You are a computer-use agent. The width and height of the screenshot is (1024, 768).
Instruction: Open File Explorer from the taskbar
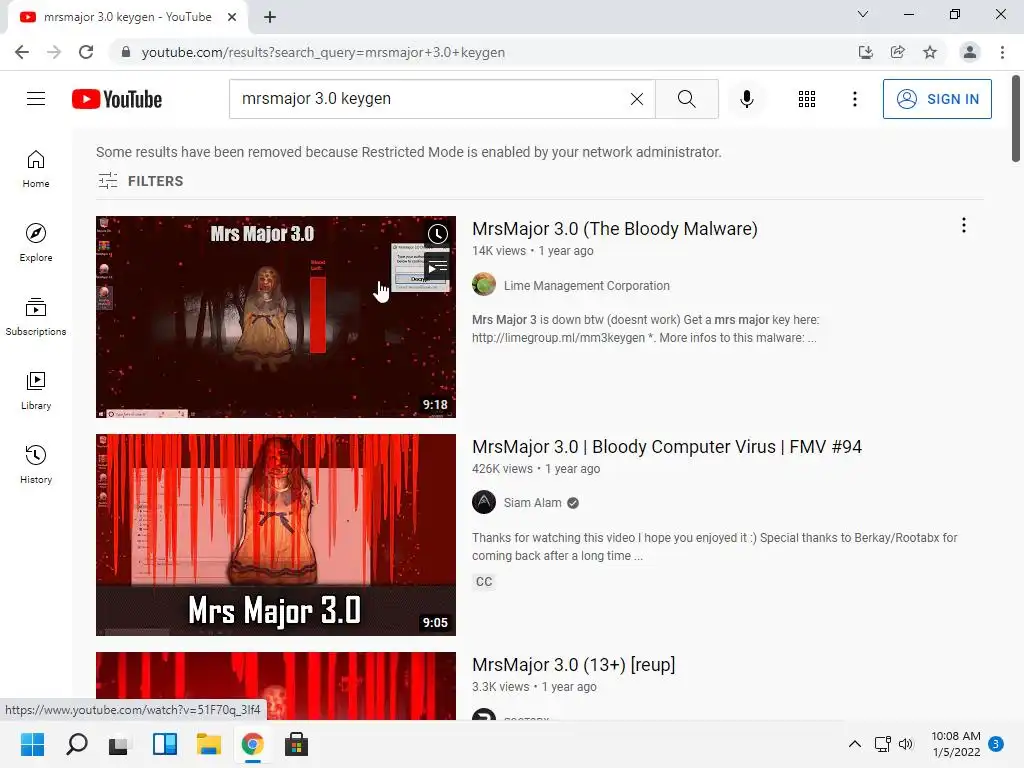click(x=209, y=744)
